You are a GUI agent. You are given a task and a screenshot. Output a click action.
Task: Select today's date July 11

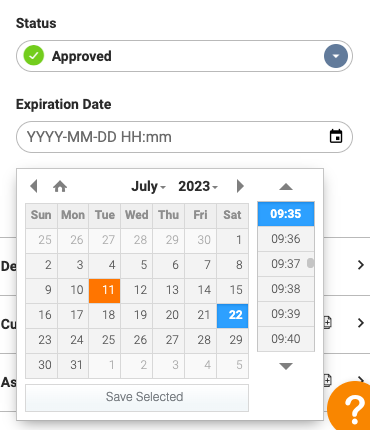point(105,290)
